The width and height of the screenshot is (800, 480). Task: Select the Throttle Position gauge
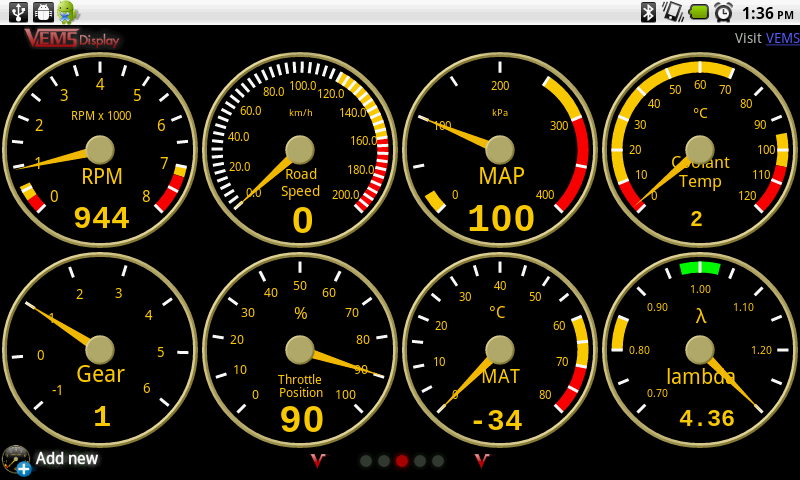[x=300, y=350]
